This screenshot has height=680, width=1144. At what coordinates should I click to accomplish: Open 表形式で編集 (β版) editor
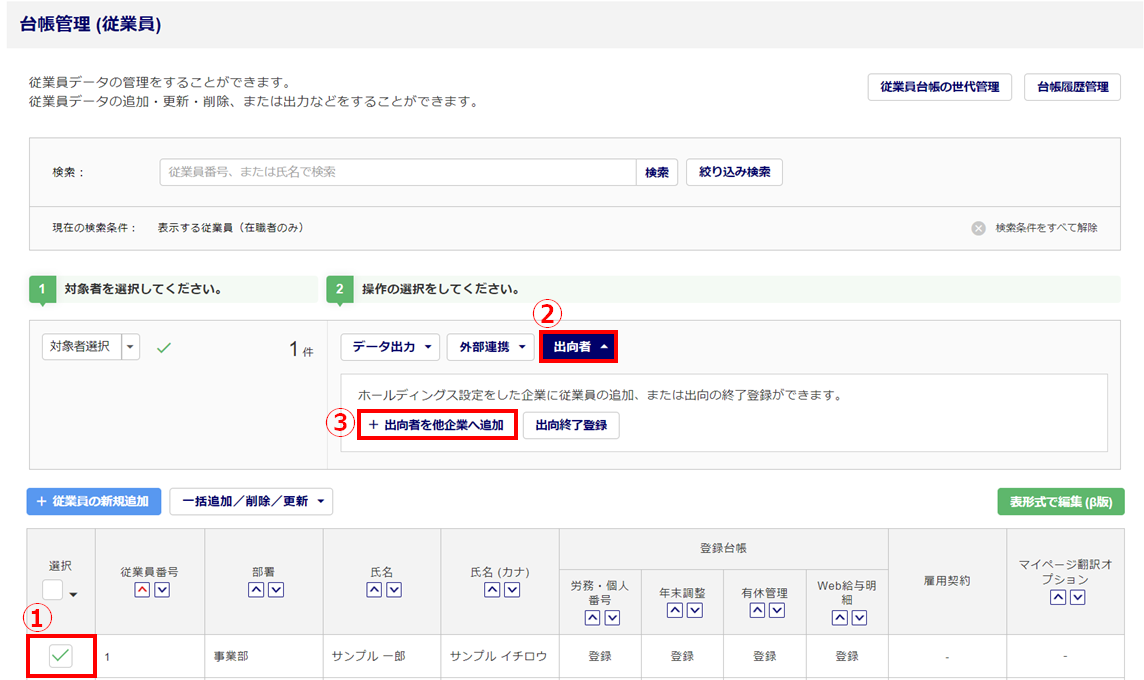1060,501
